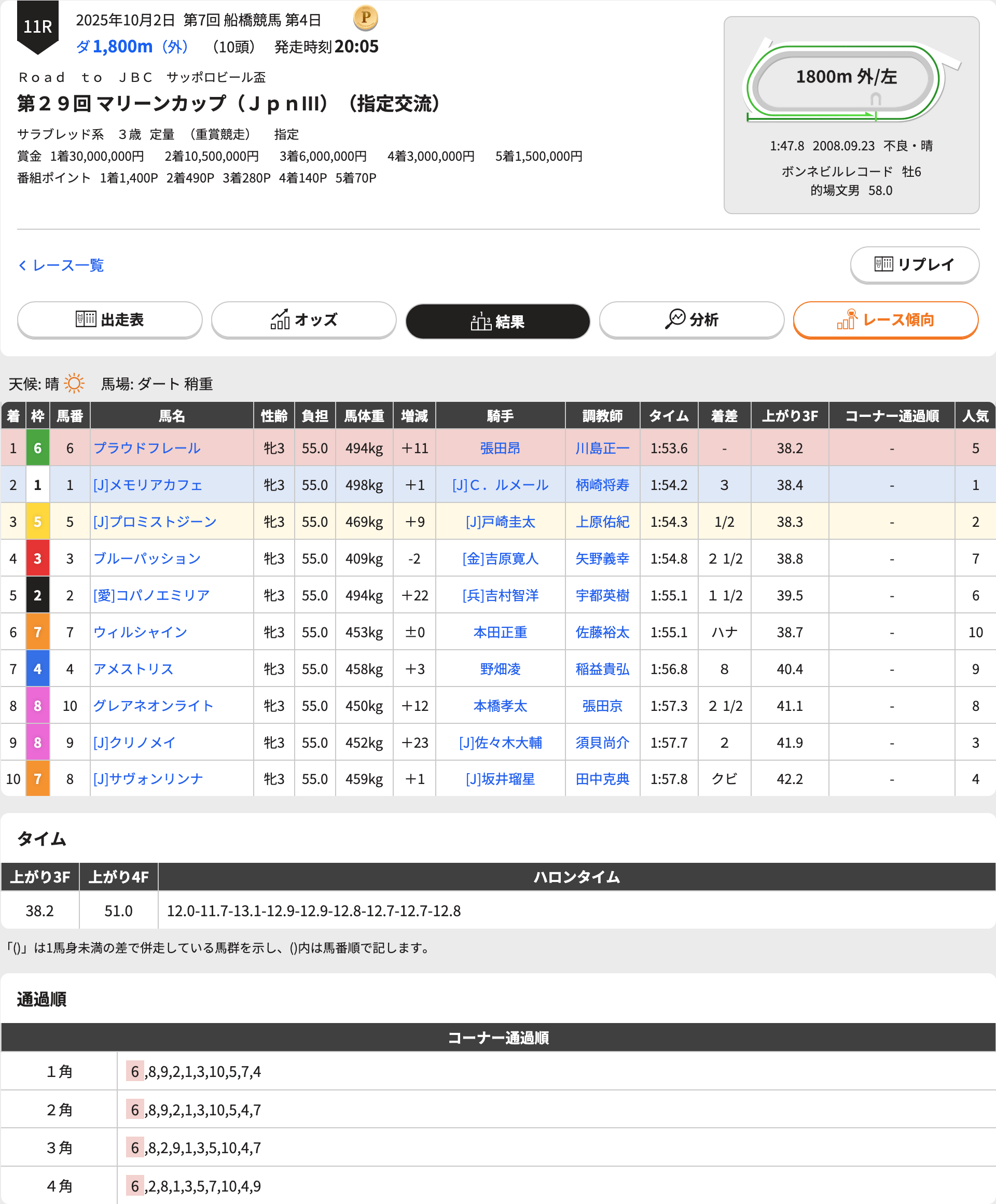Click the sunny weather icon
Image resolution: width=996 pixels, height=1204 pixels.
pos(74,383)
